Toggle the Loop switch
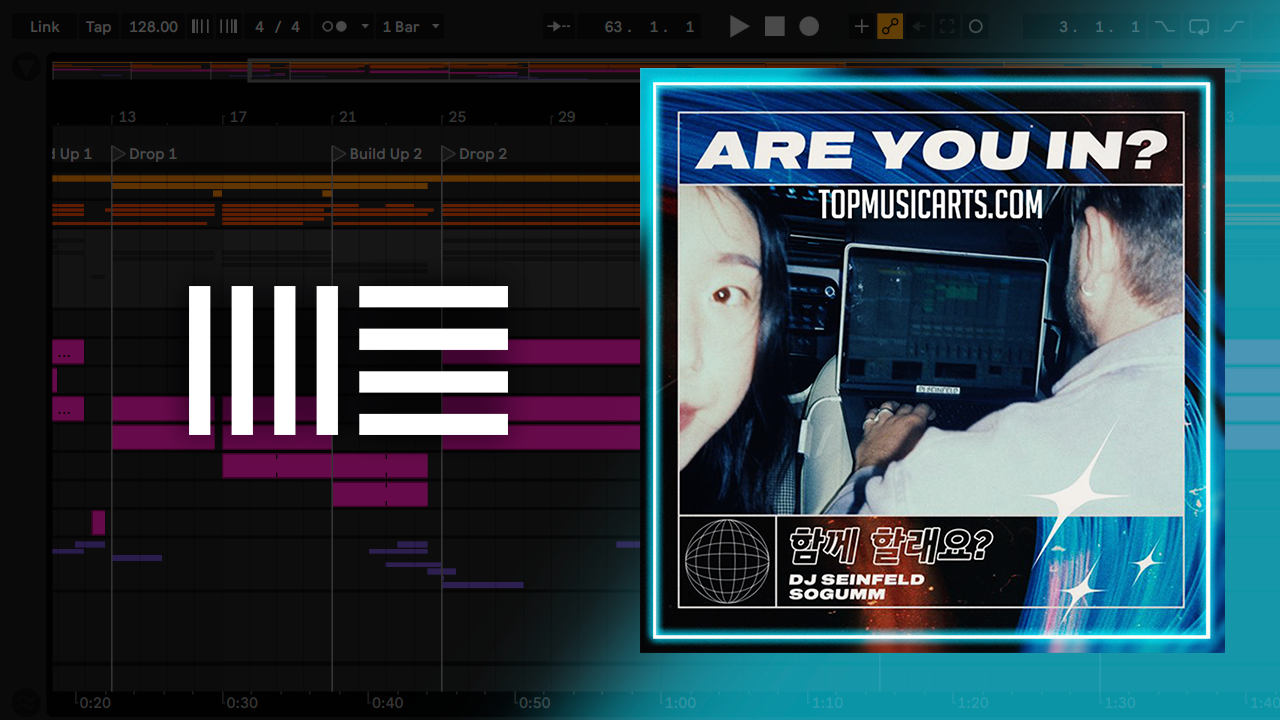This screenshot has width=1280, height=720. pyautogui.click(x=1199, y=27)
